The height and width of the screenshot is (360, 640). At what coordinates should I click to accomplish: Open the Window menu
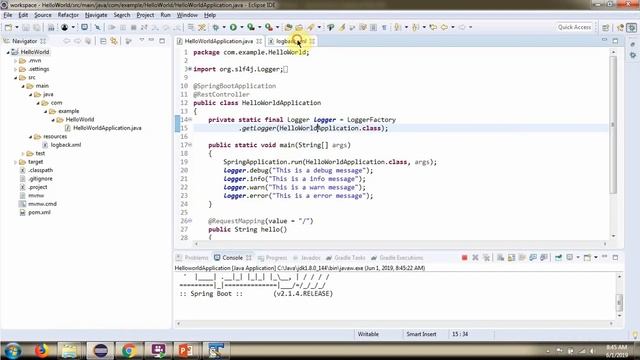coord(187,15)
